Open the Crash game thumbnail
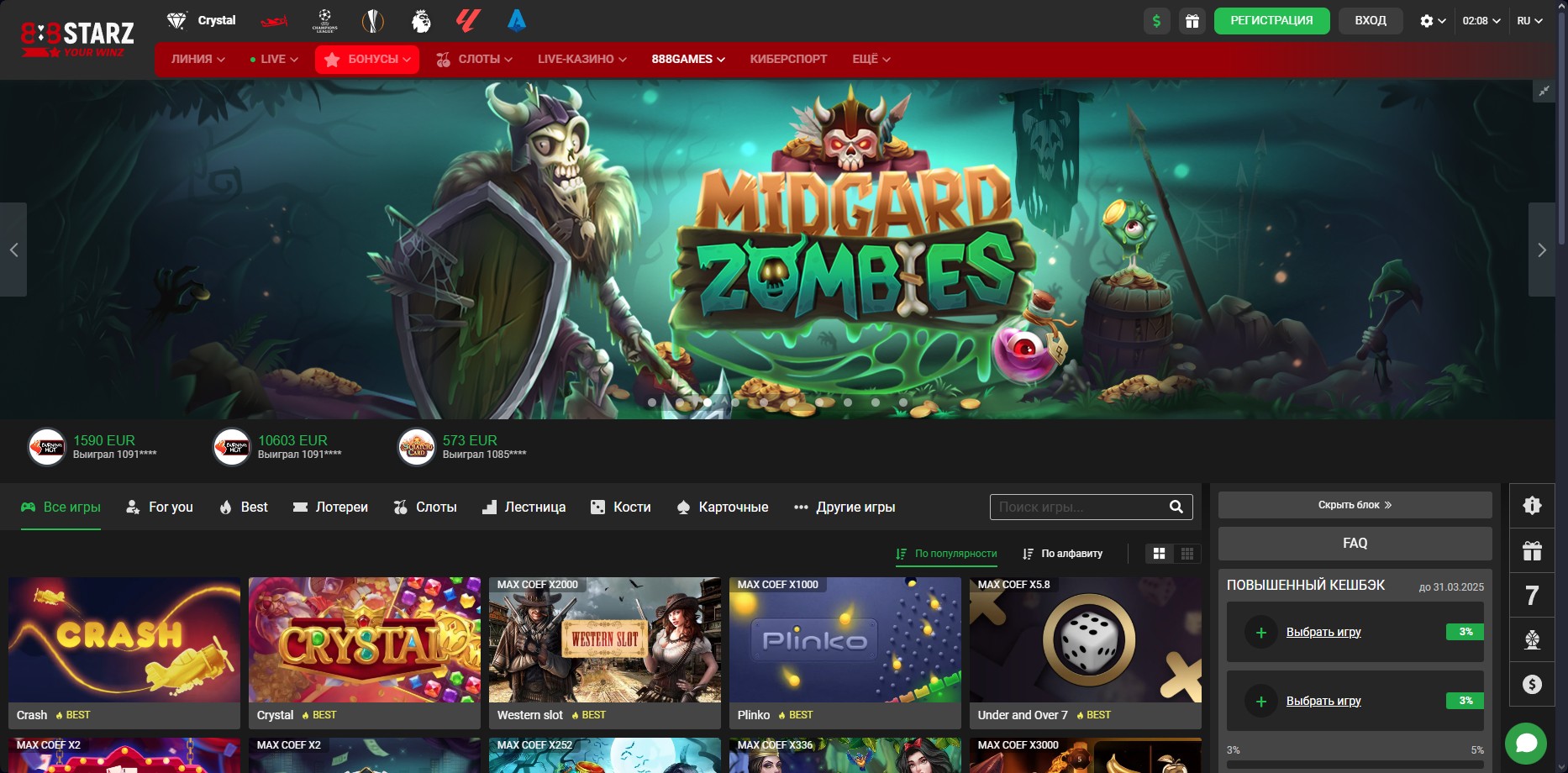The width and height of the screenshot is (1568, 773). coord(124,639)
